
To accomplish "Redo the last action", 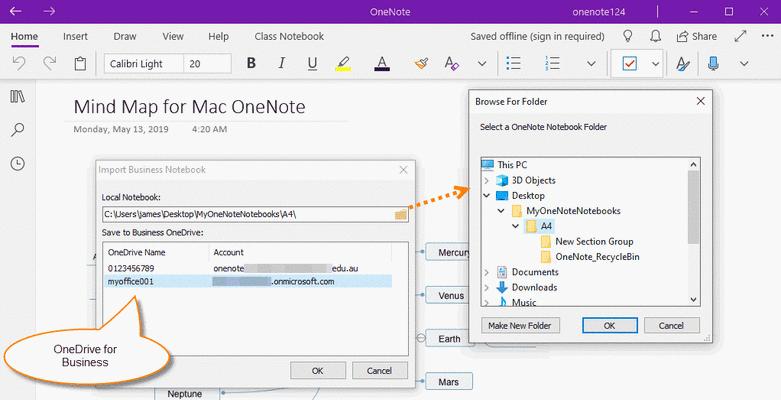I will pyautogui.click(x=49, y=63).
